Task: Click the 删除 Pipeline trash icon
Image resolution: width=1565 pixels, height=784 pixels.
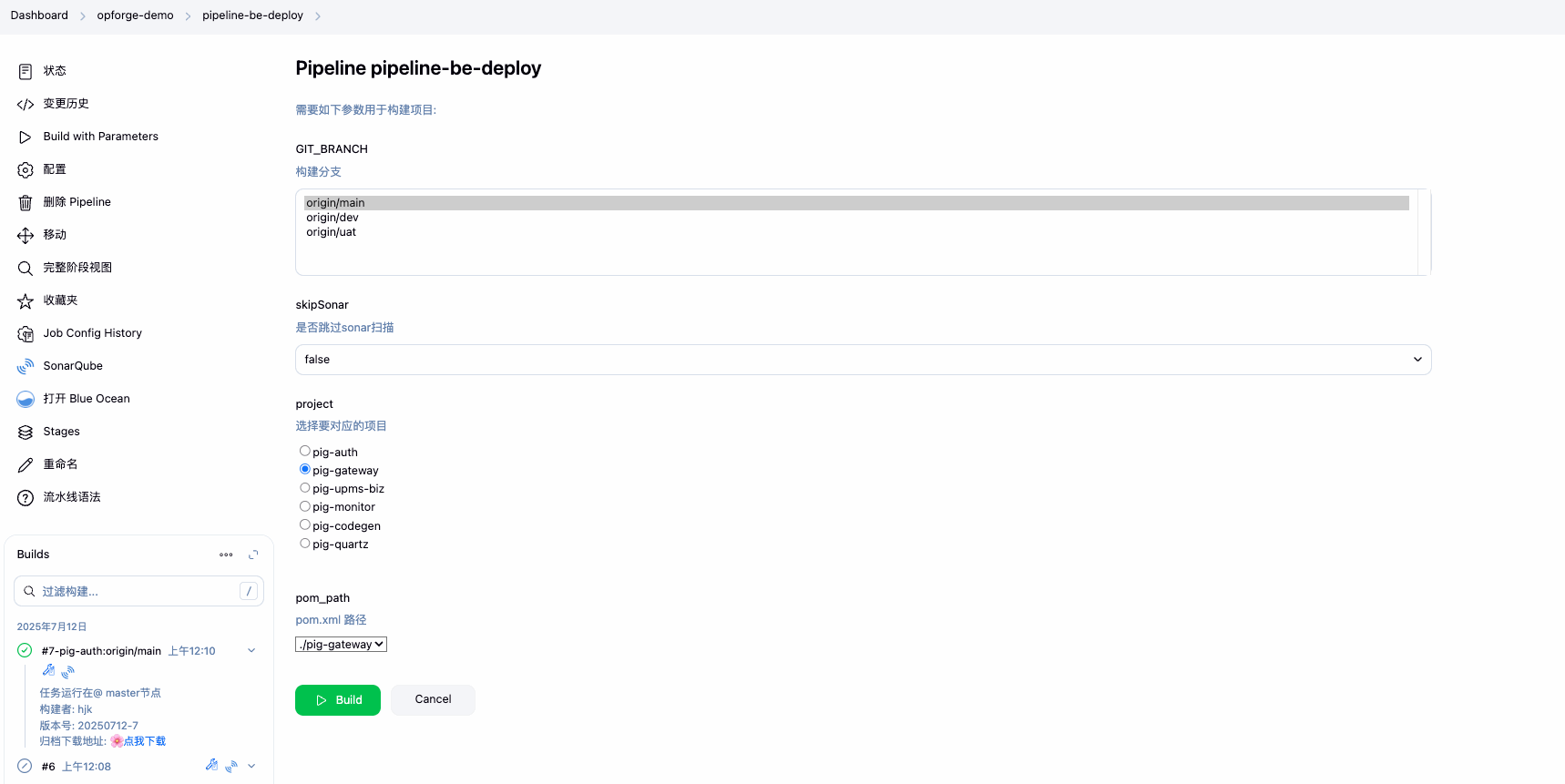Action: (26, 202)
